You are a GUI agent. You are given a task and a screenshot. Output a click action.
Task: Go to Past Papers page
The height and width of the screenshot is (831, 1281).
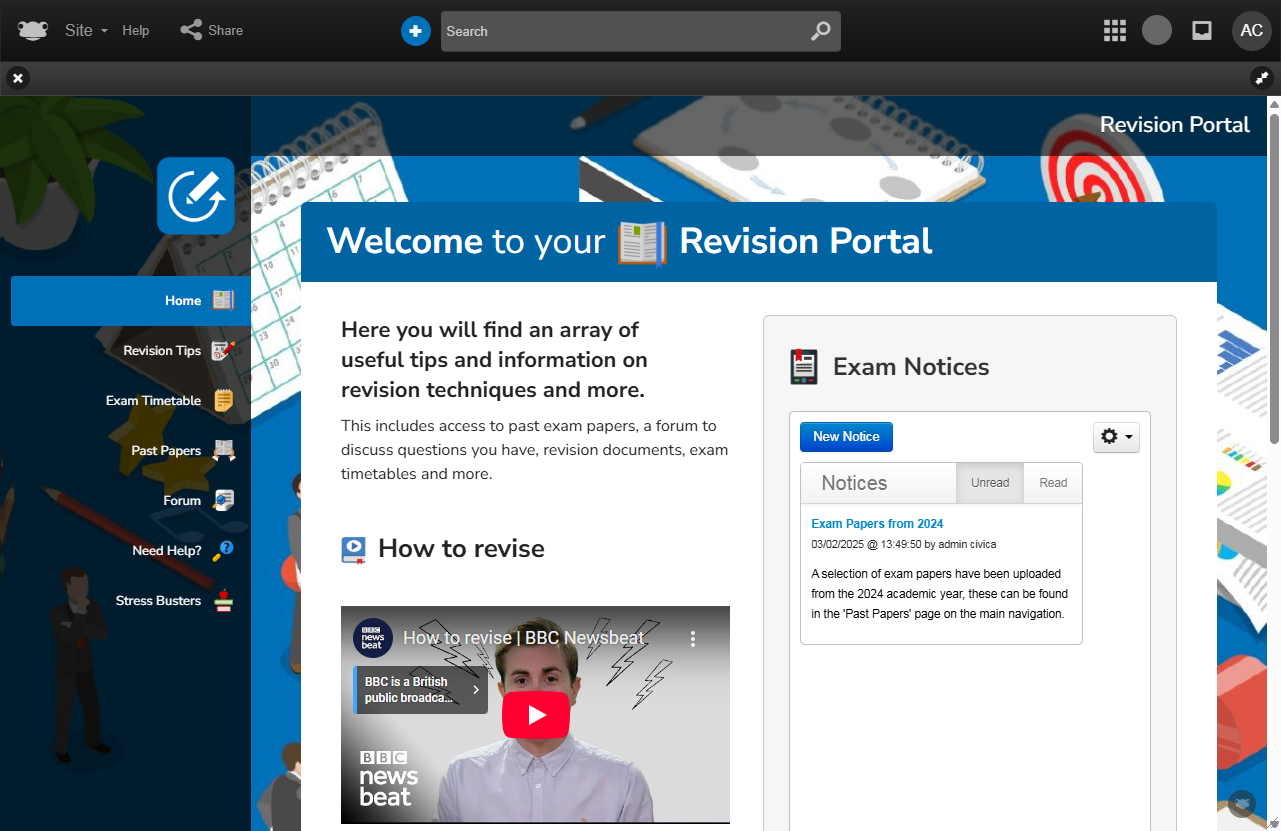(x=166, y=451)
